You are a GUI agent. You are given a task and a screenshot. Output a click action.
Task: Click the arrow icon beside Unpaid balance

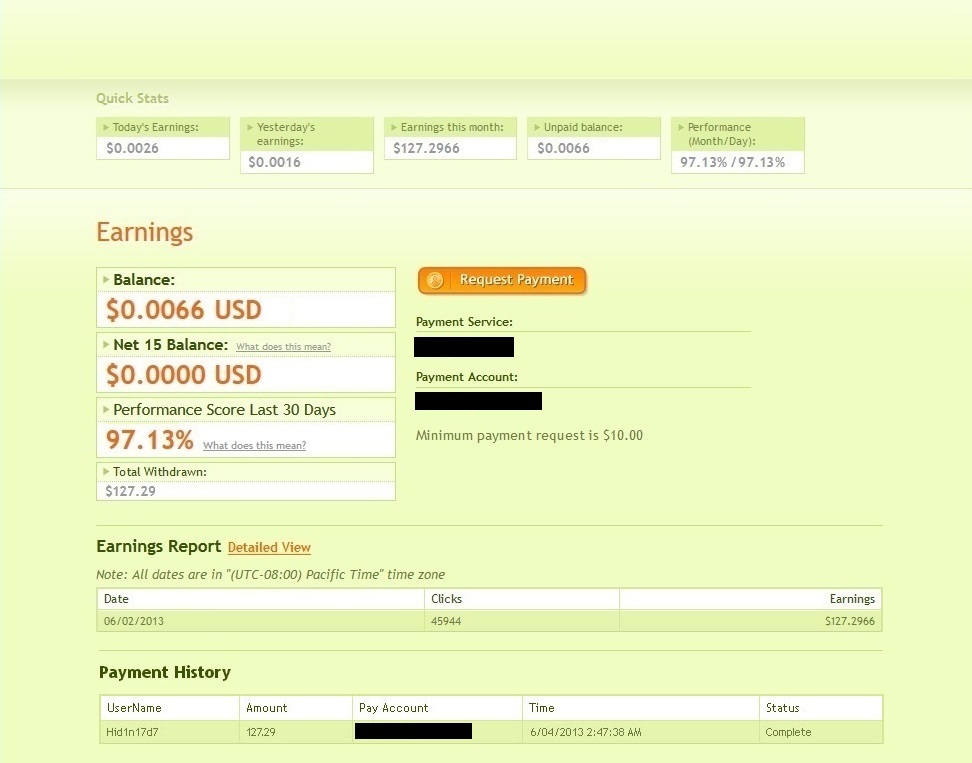coord(537,127)
